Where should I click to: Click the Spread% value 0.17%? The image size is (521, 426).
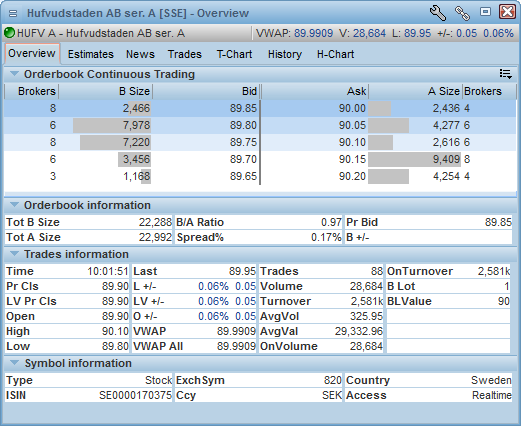tap(326, 237)
